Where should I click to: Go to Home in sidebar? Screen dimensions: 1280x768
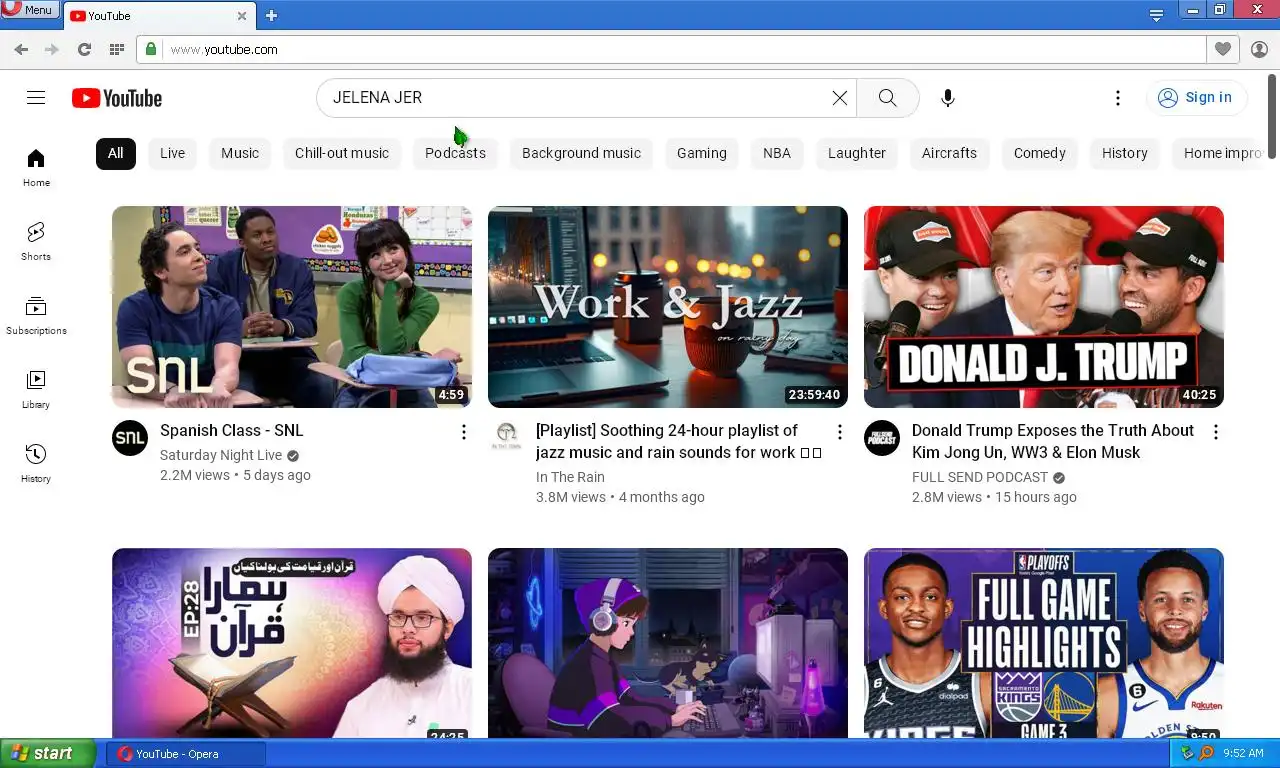[x=36, y=168]
